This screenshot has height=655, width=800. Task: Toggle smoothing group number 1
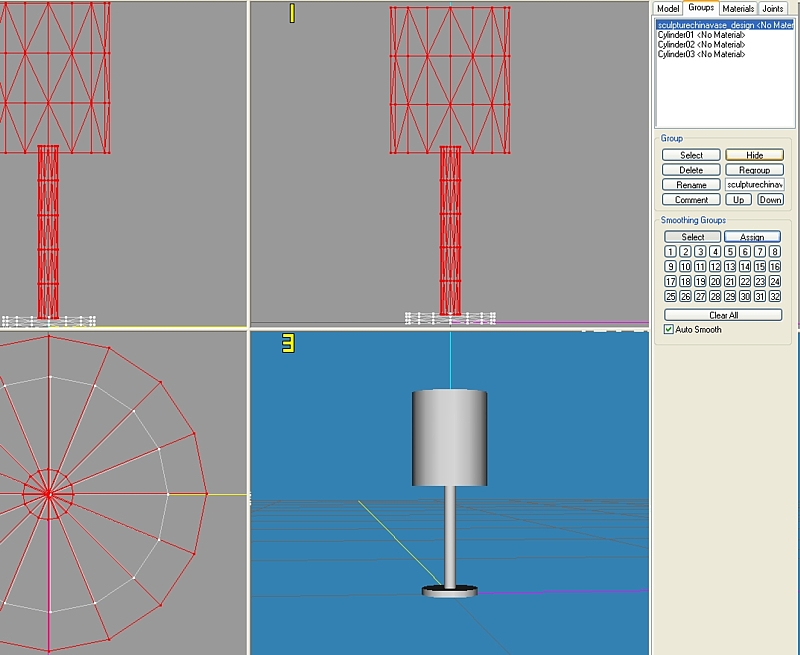(x=670, y=252)
